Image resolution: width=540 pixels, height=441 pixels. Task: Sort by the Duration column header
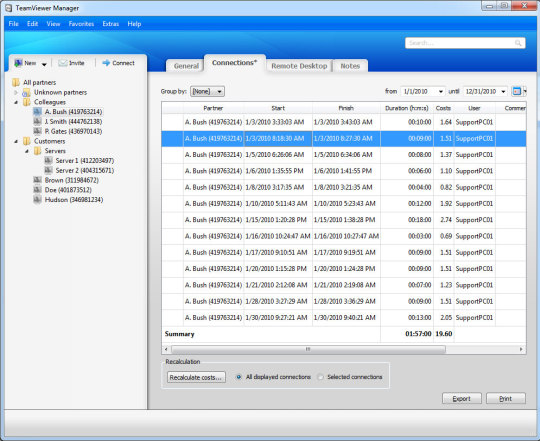tap(407, 108)
